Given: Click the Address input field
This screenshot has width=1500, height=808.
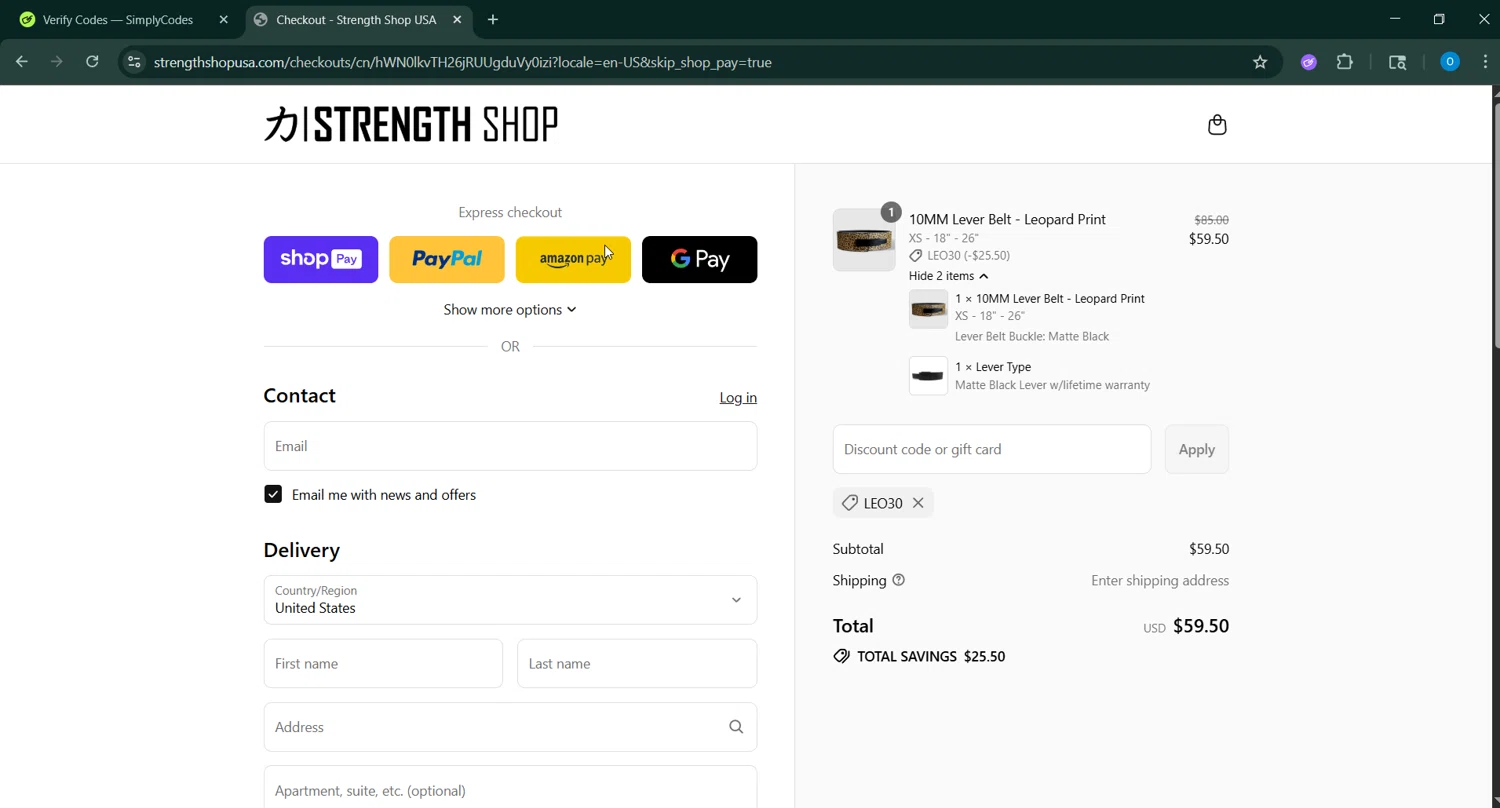Looking at the screenshot, I should point(510,727).
